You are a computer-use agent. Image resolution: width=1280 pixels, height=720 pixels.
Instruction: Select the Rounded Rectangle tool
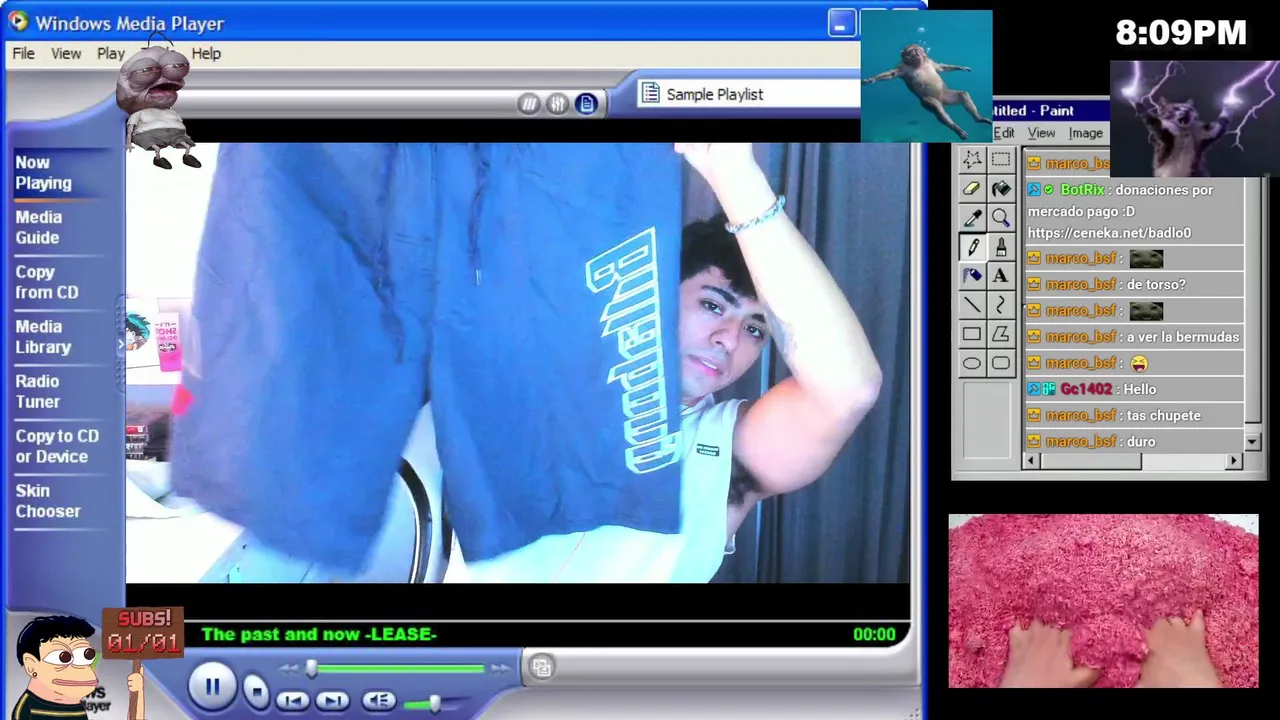tap(1001, 363)
